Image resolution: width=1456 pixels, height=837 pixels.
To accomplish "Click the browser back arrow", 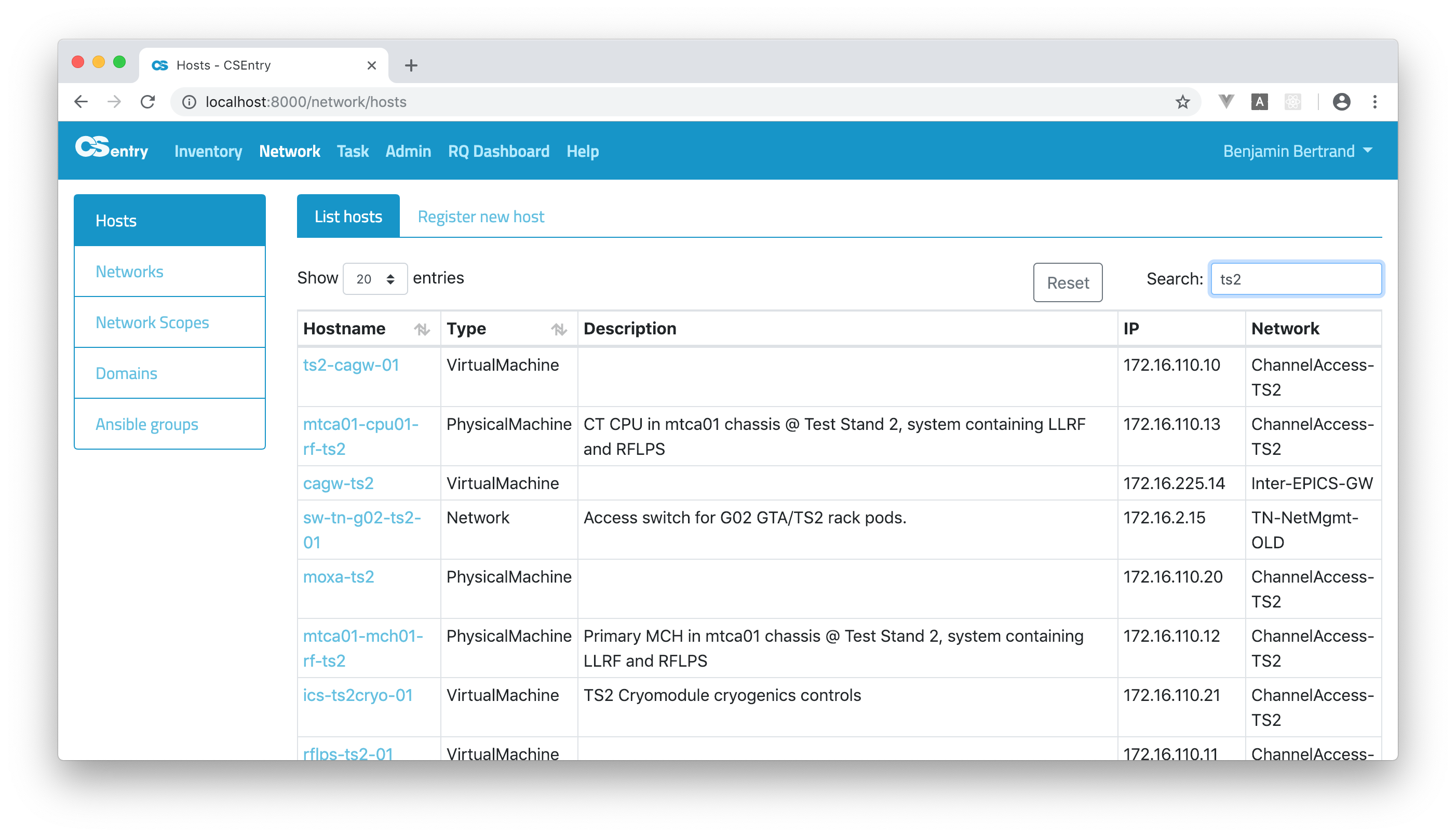I will tap(81, 102).
